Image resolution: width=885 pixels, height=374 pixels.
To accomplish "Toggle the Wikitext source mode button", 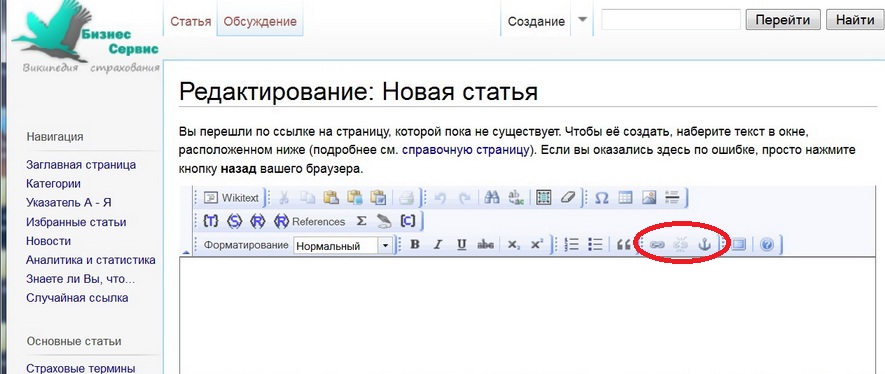I will (x=231, y=198).
